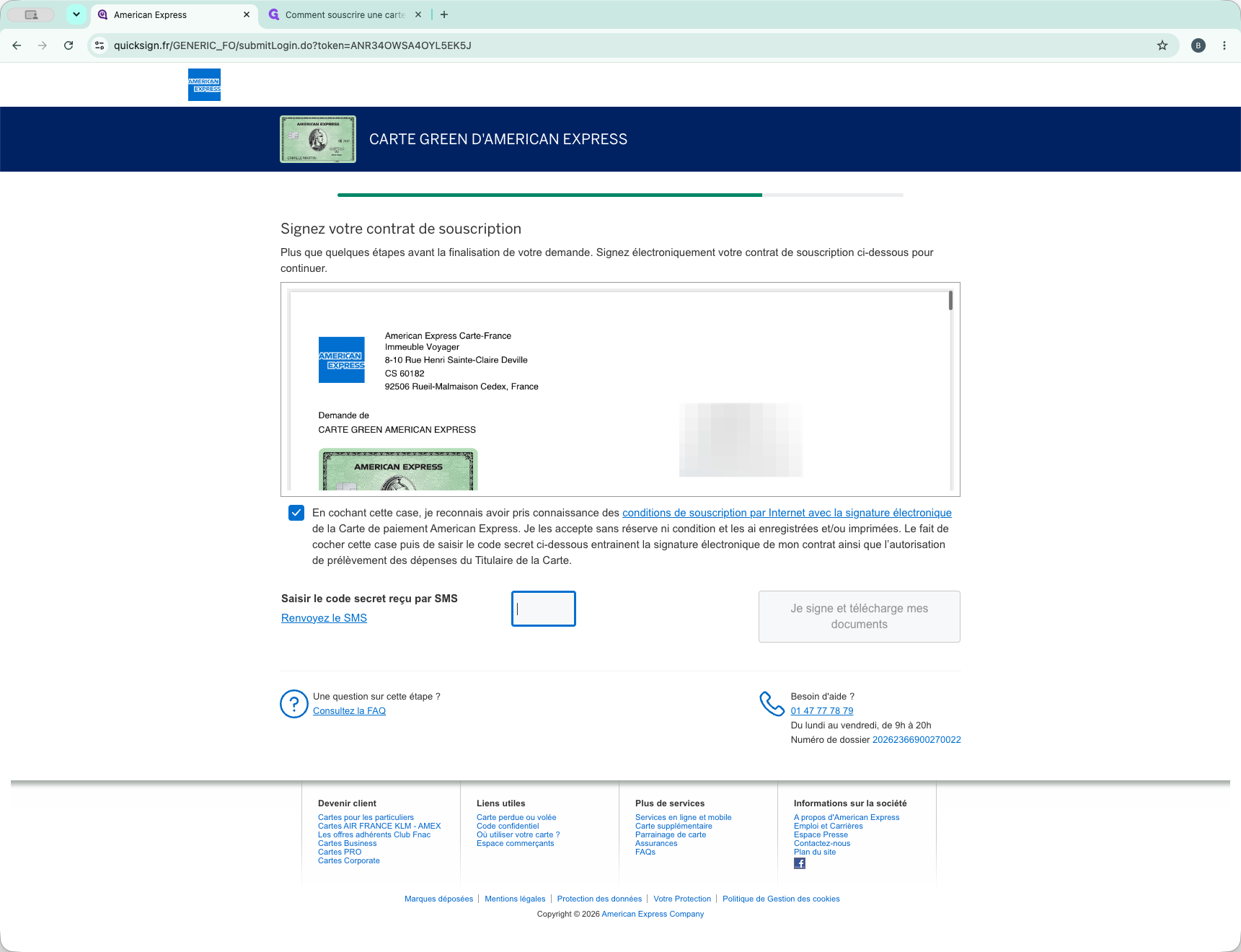Open 'Espace commerçants' footer link
The height and width of the screenshot is (952, 1241).
coord(515,843)
